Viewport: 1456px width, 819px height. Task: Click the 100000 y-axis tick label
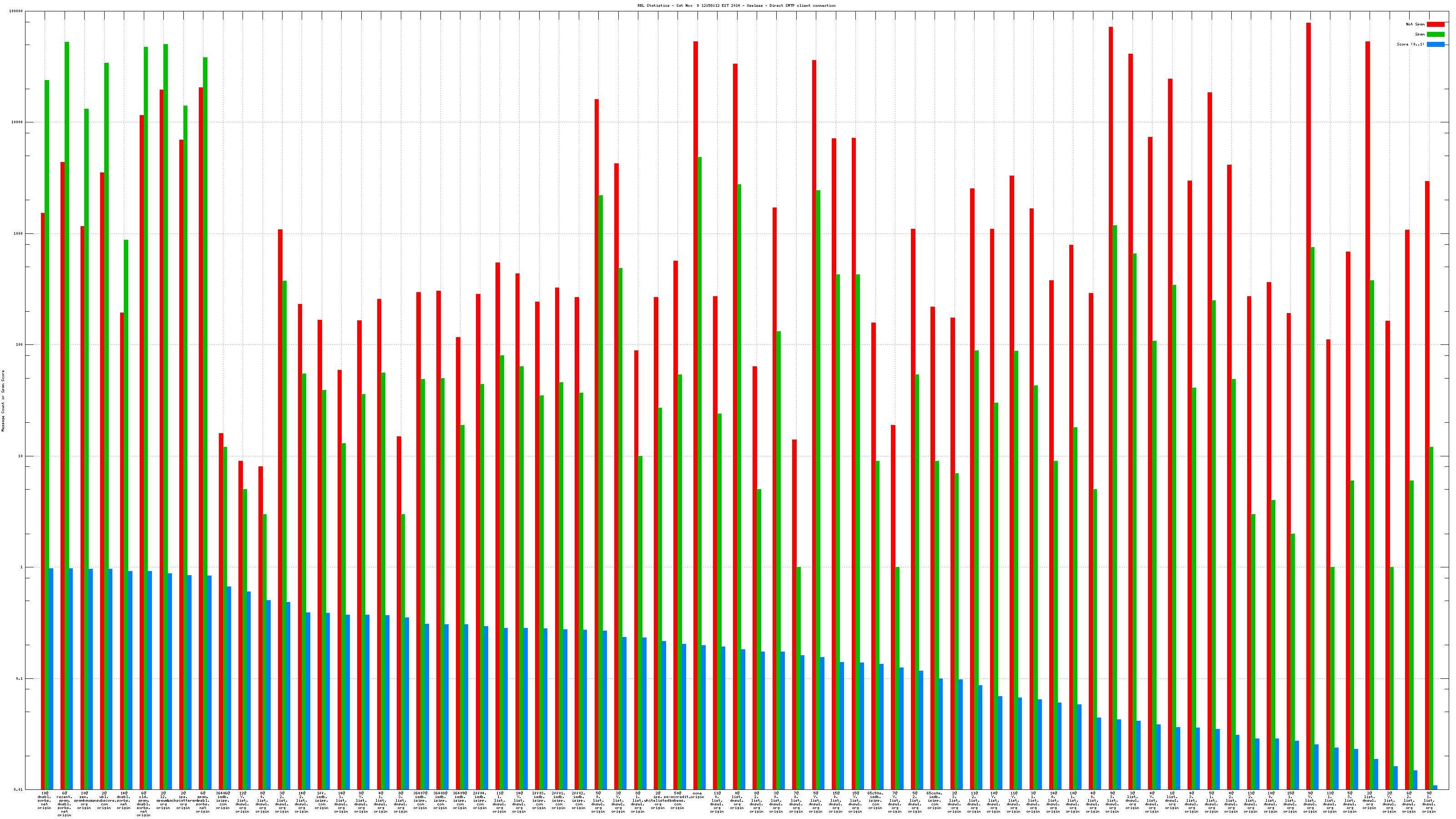[16, 11]
